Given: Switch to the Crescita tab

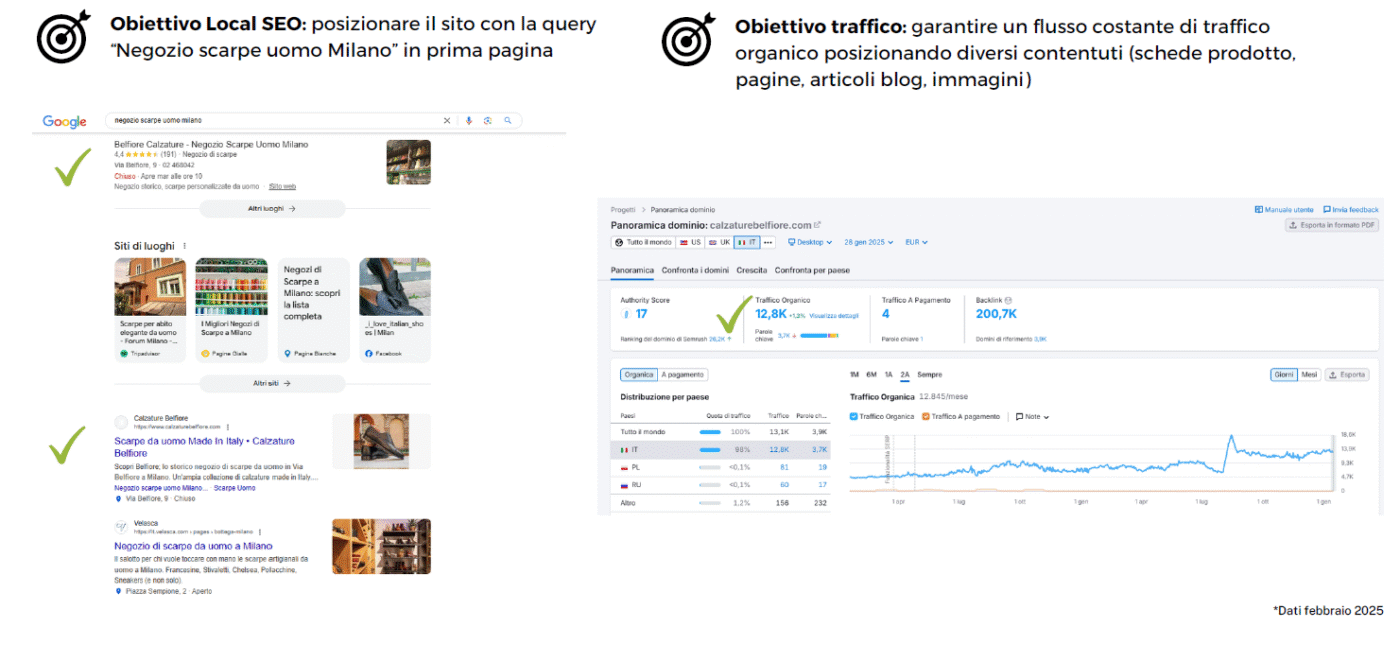Looking at the screenshot, I should point(752,270).
